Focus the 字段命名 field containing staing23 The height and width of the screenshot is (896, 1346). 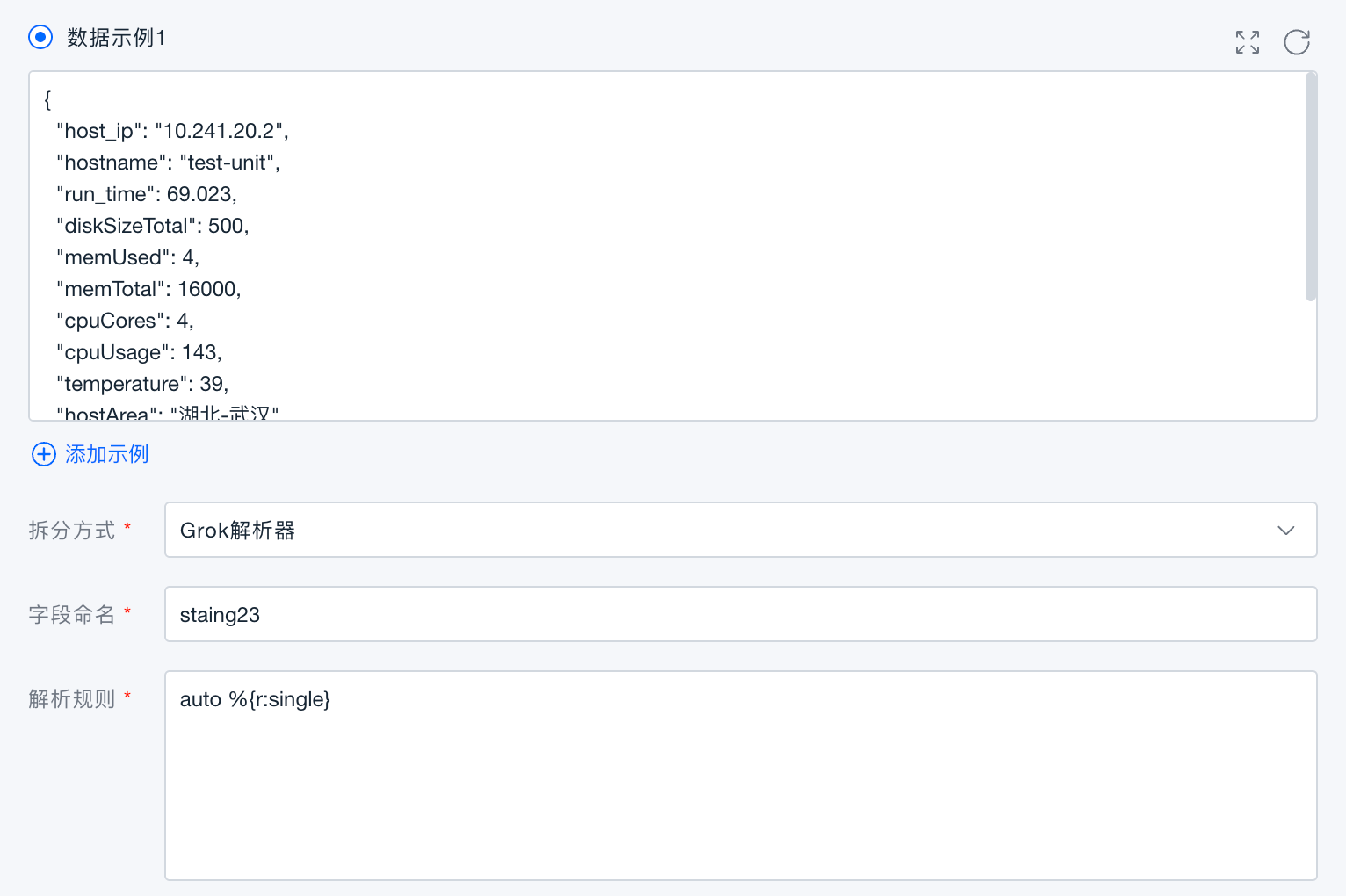click(740, 614)
